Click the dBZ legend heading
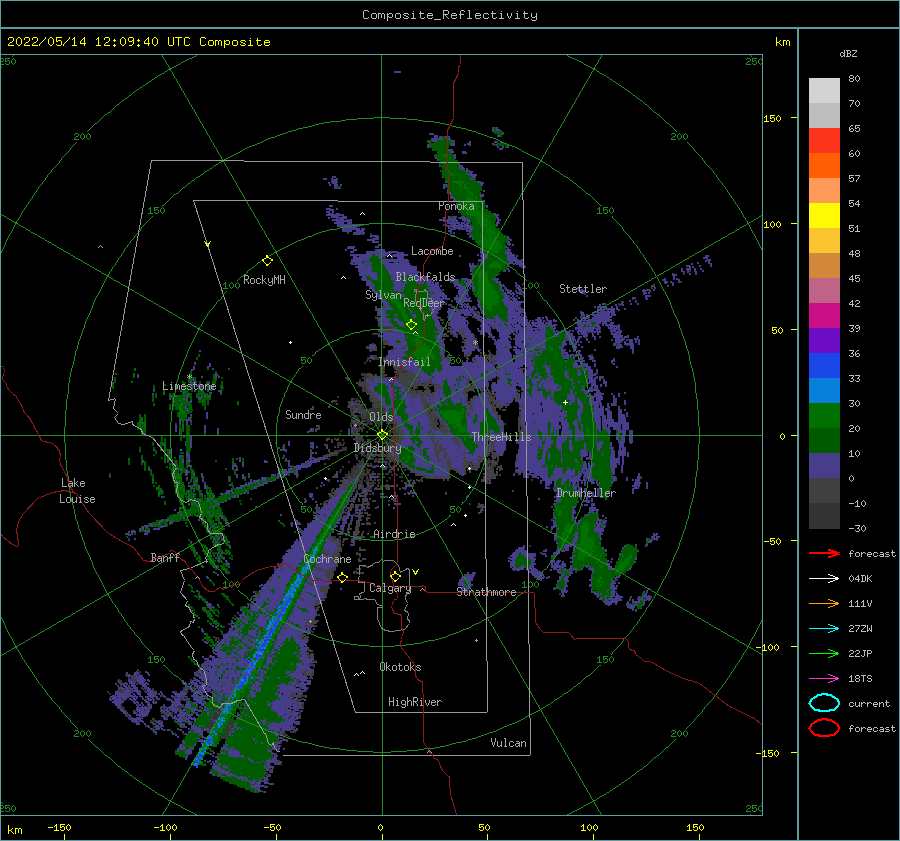This screenshot has width=900, height=841. pos(848,54)
